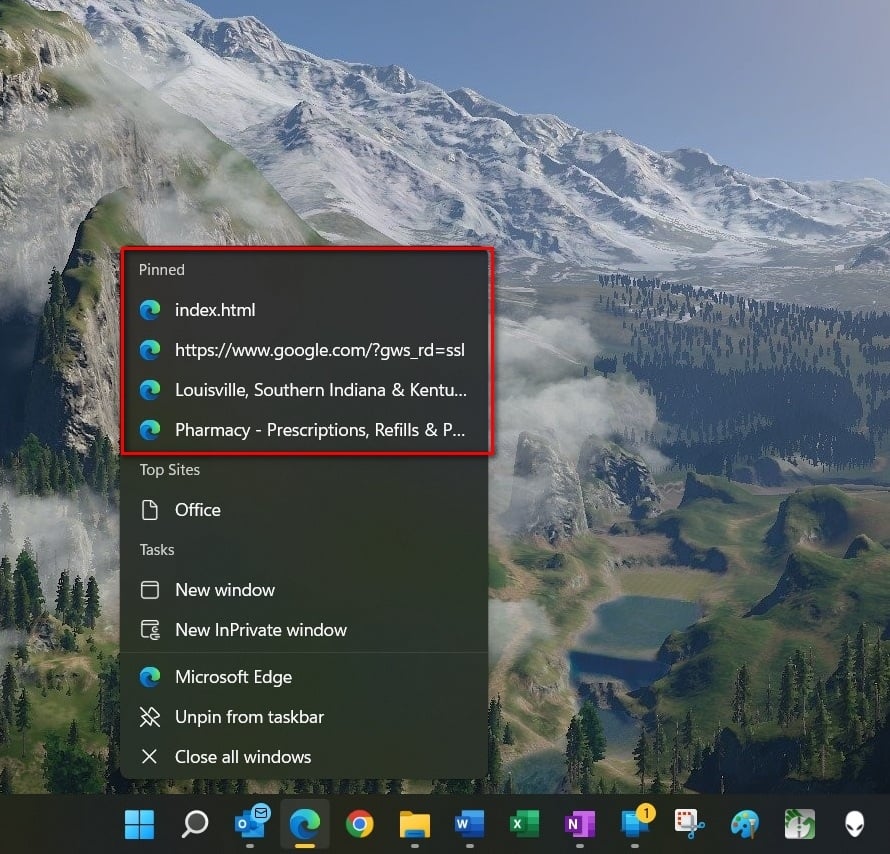This screenshot has height=854, width=890.
Task: Click the Windows Start button
Action: [x=138, y=824]
